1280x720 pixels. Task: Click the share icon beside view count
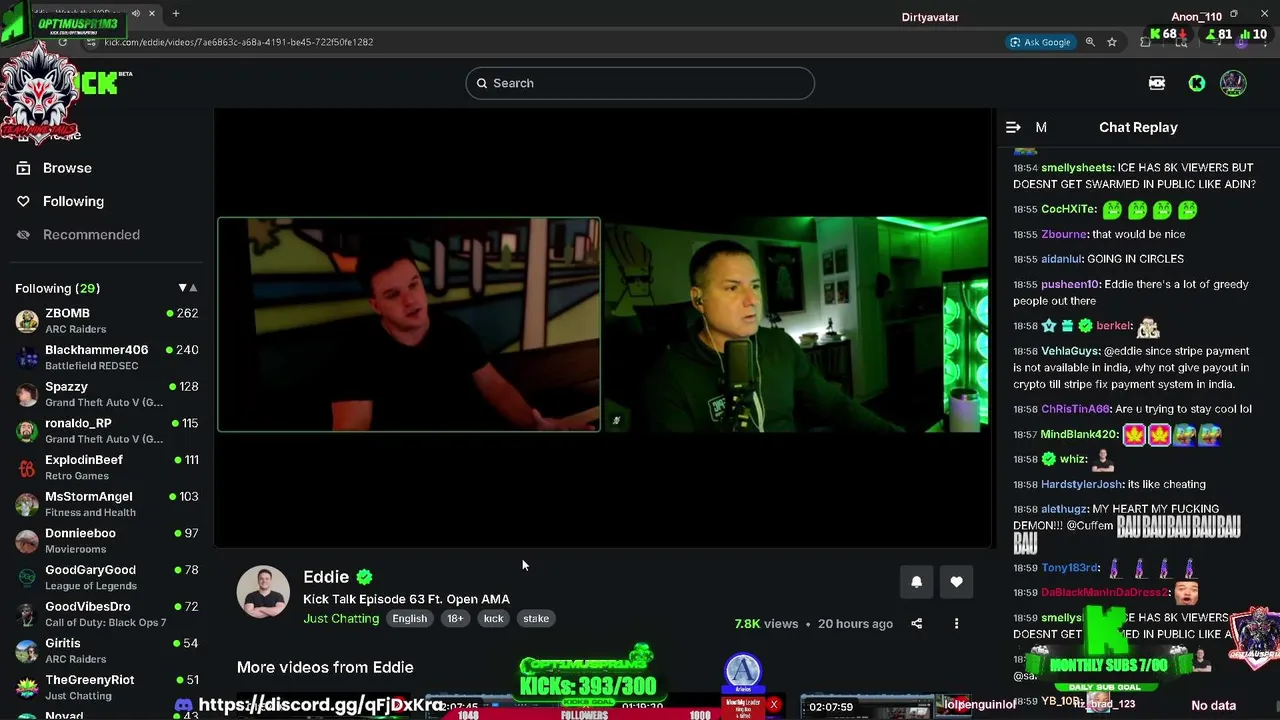tap(916, 624)
